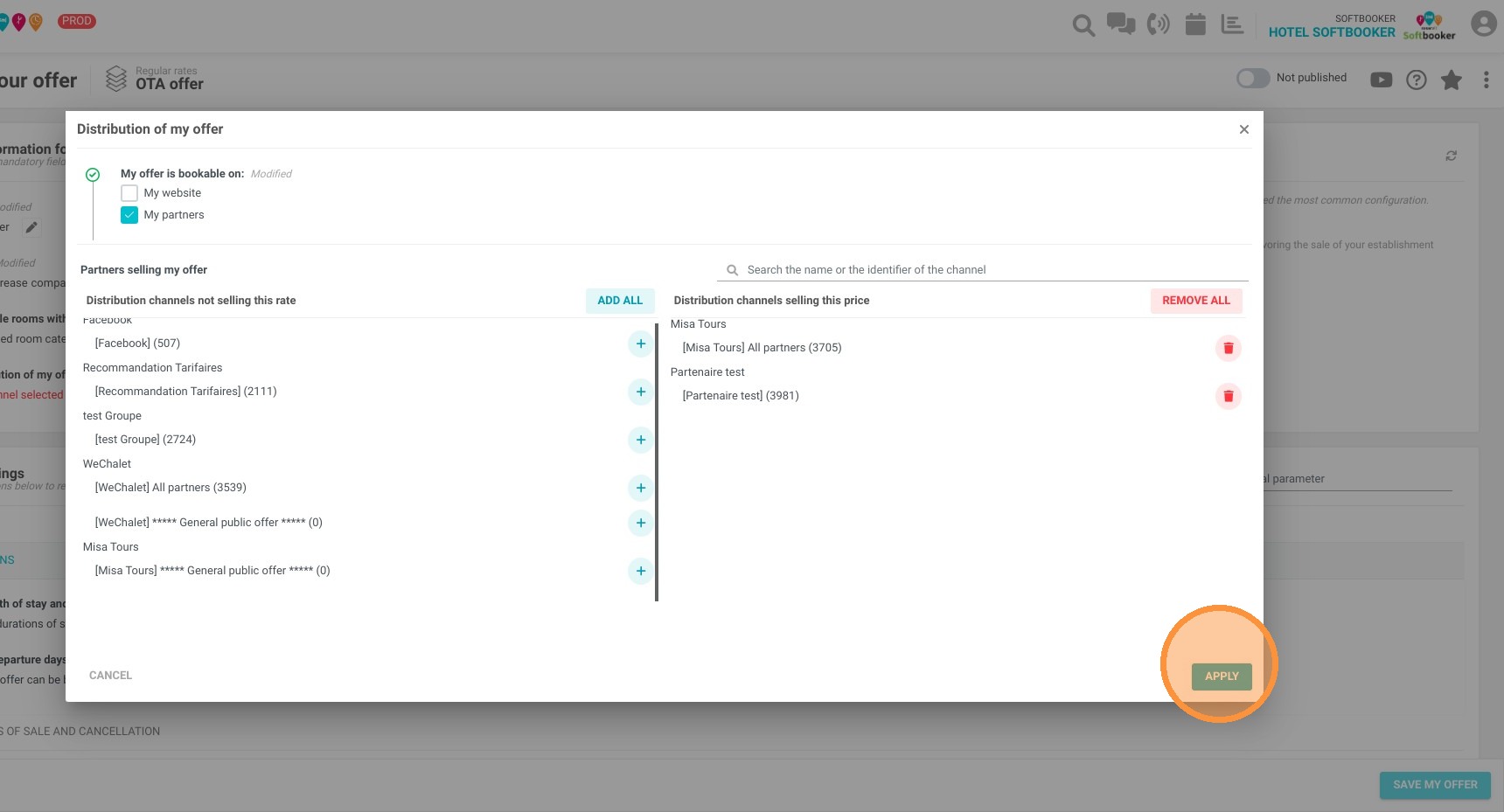Open the three-dot more options menu
Viewport: 1504px width, 812px height.
click(1487, 80)
